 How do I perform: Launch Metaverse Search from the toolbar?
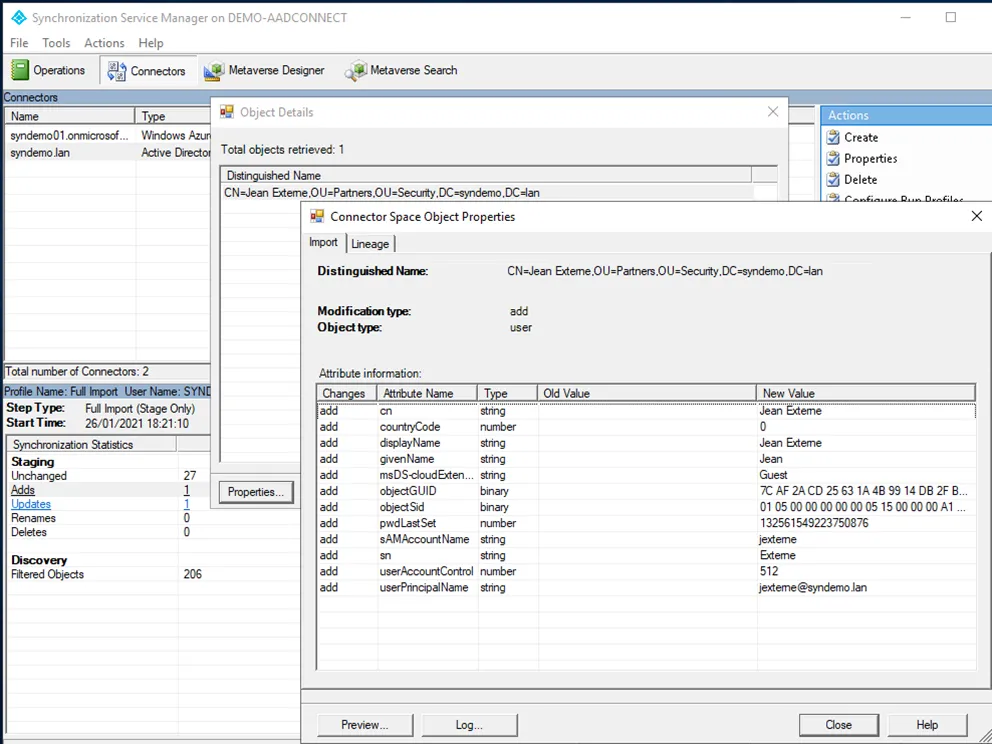pos(402,71)
